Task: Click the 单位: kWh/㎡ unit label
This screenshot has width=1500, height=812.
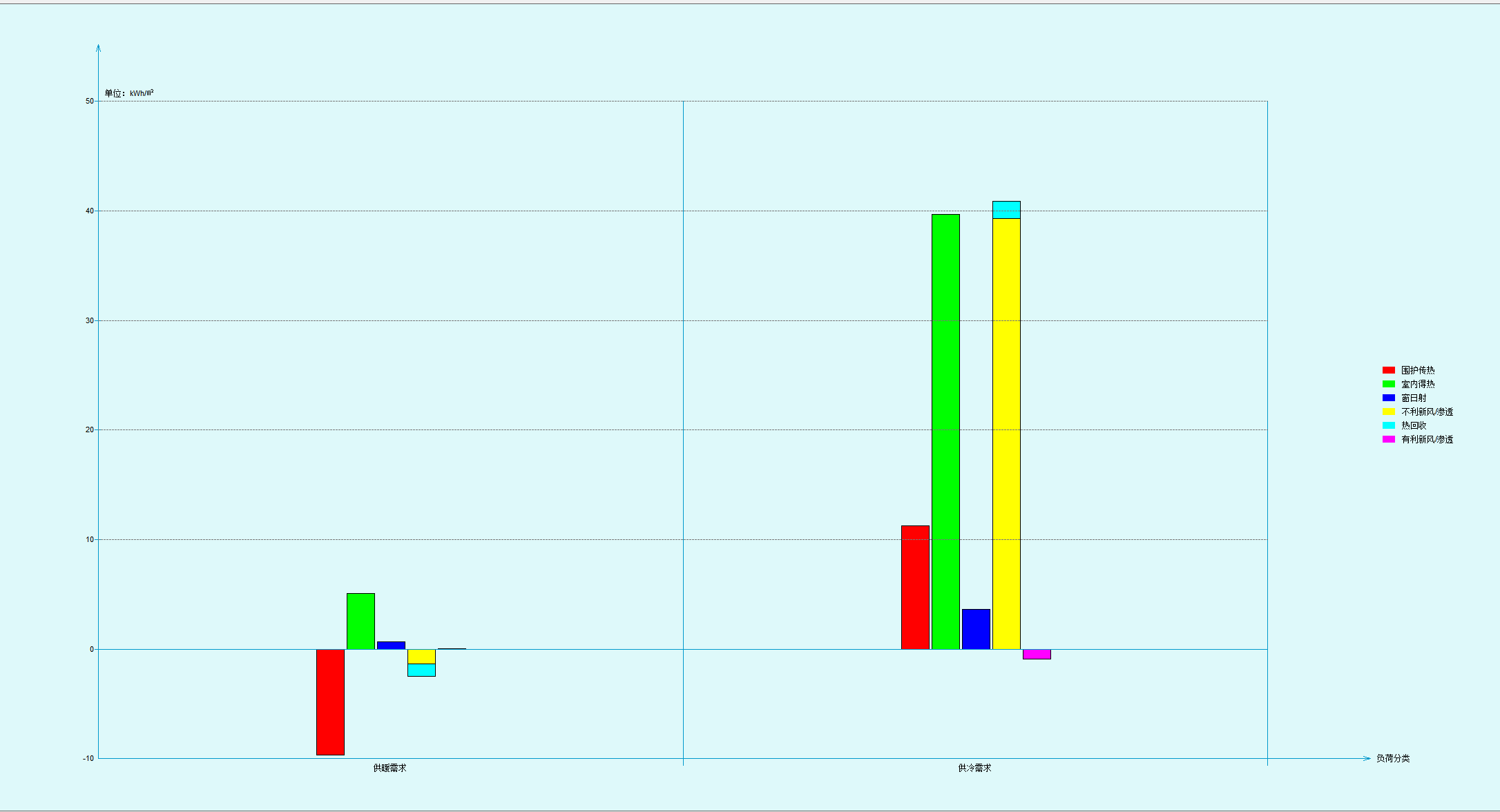Action: click(129, 93)
